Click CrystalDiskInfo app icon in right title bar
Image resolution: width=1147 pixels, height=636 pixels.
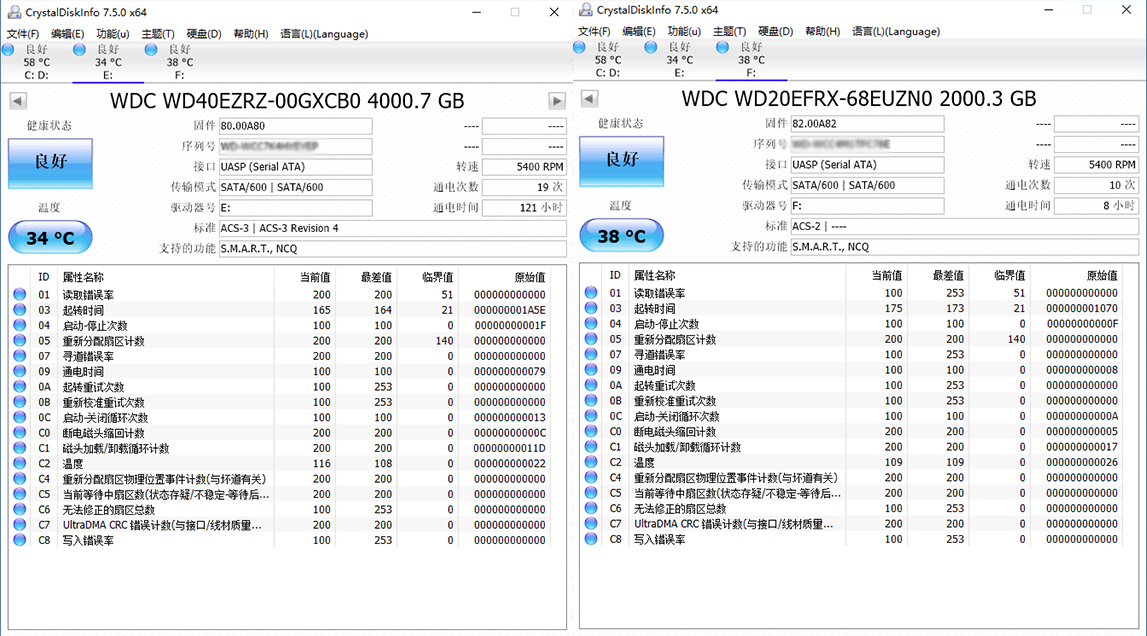[x=585, y=10]
